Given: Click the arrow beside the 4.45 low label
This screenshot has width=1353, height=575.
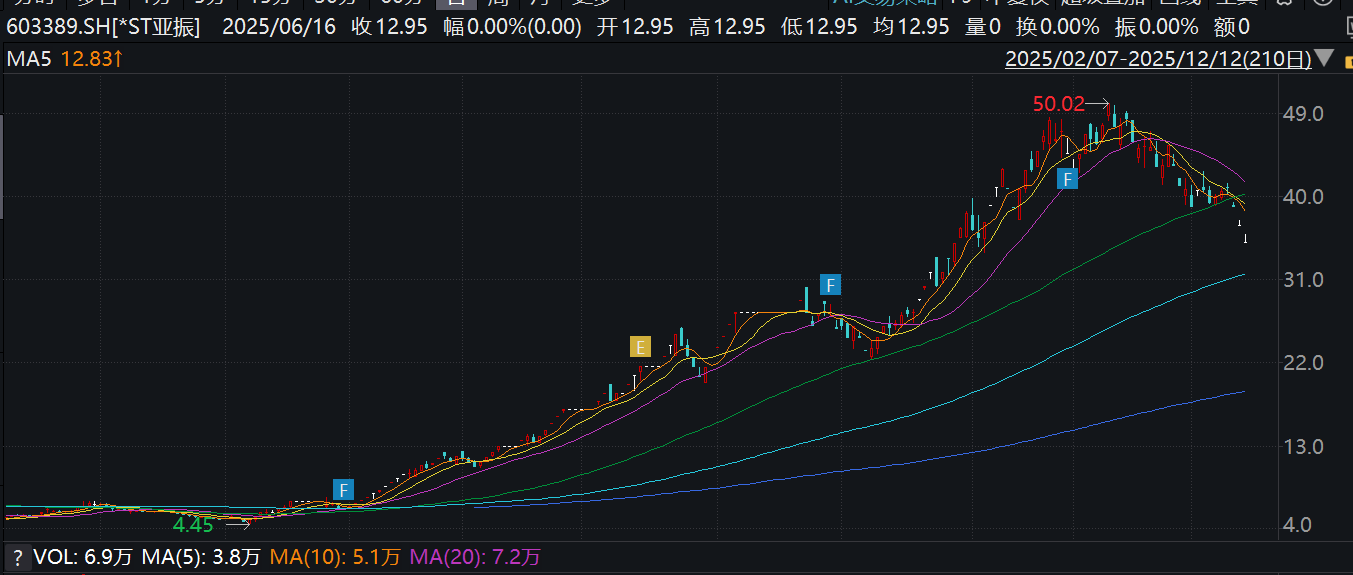Looking at the screenshot, I should point(236,523).
